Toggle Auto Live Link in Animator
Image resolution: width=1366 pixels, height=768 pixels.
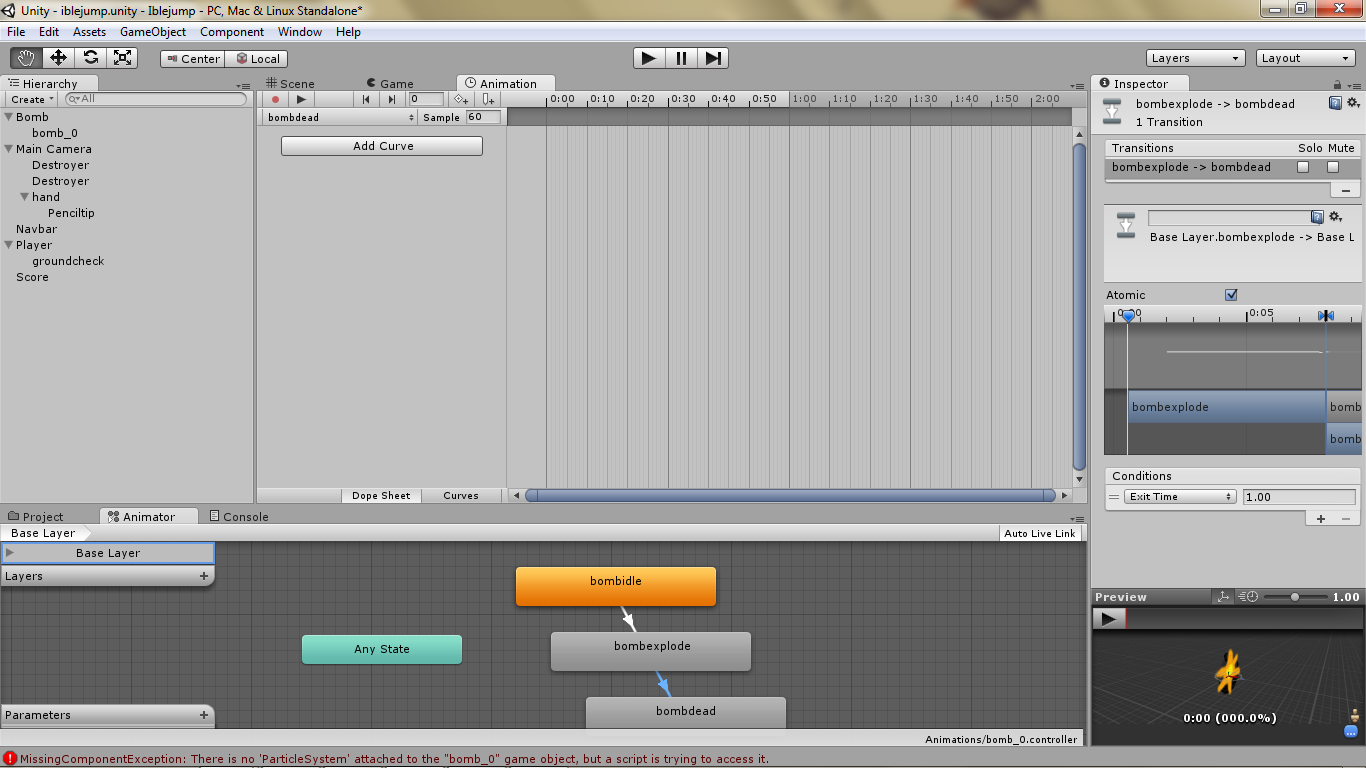click(x=1040, y=533)
